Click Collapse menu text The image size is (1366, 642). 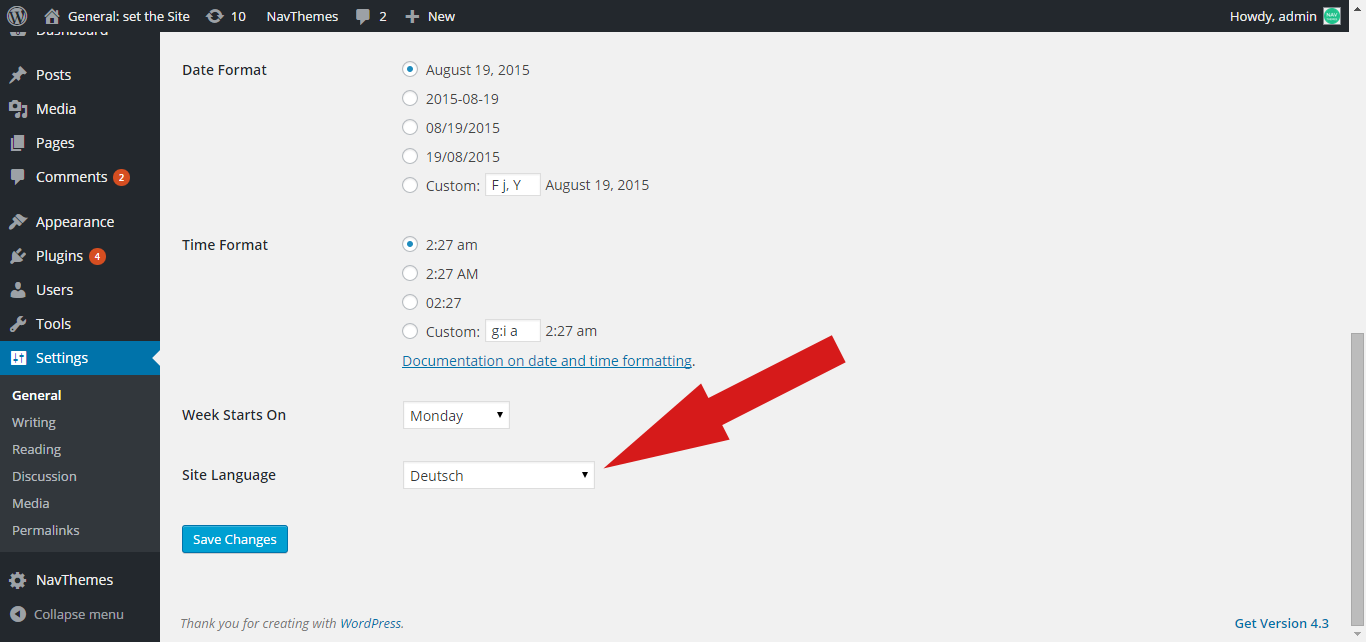79,614
